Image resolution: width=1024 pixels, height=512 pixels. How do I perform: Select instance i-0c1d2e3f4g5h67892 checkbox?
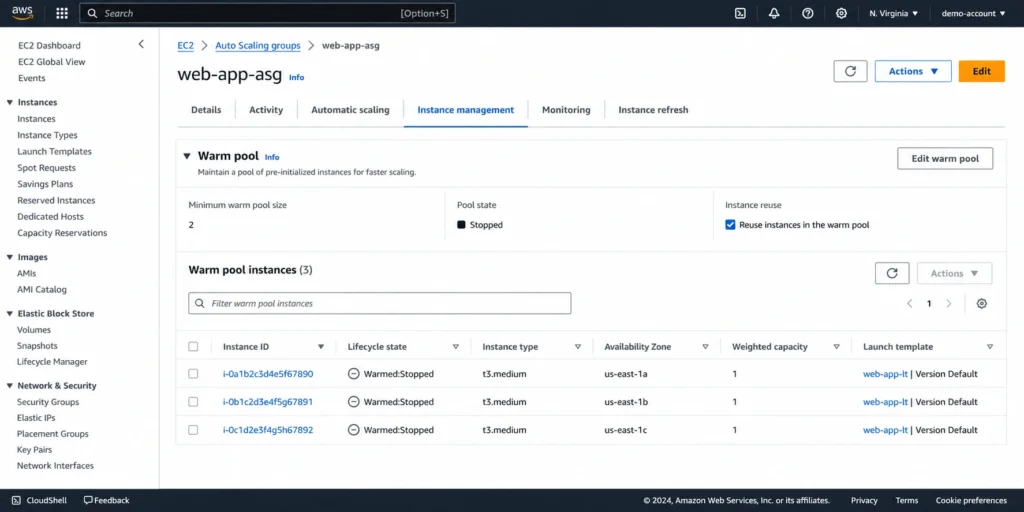pyautogui.click(x=193, y=430)
